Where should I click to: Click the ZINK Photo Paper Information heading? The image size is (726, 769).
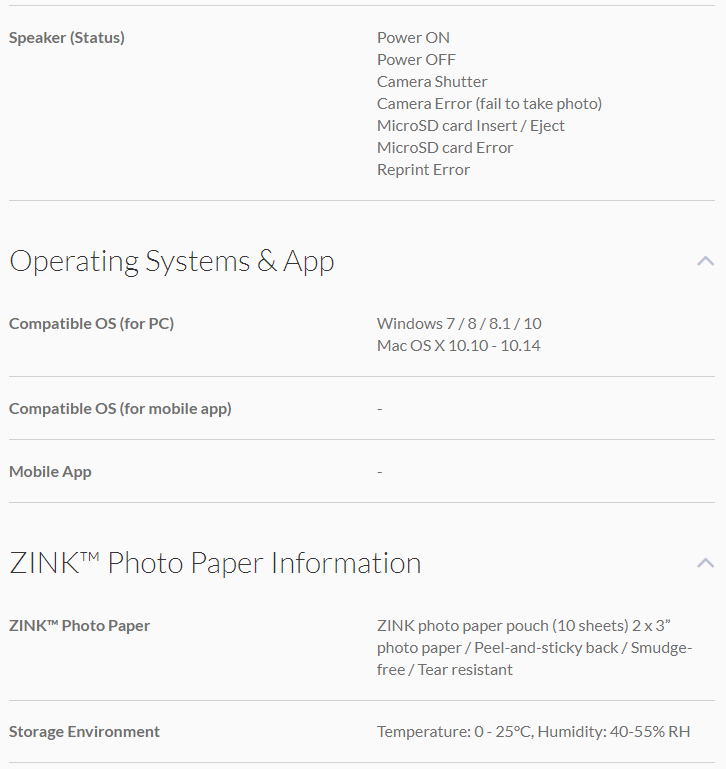215,563
